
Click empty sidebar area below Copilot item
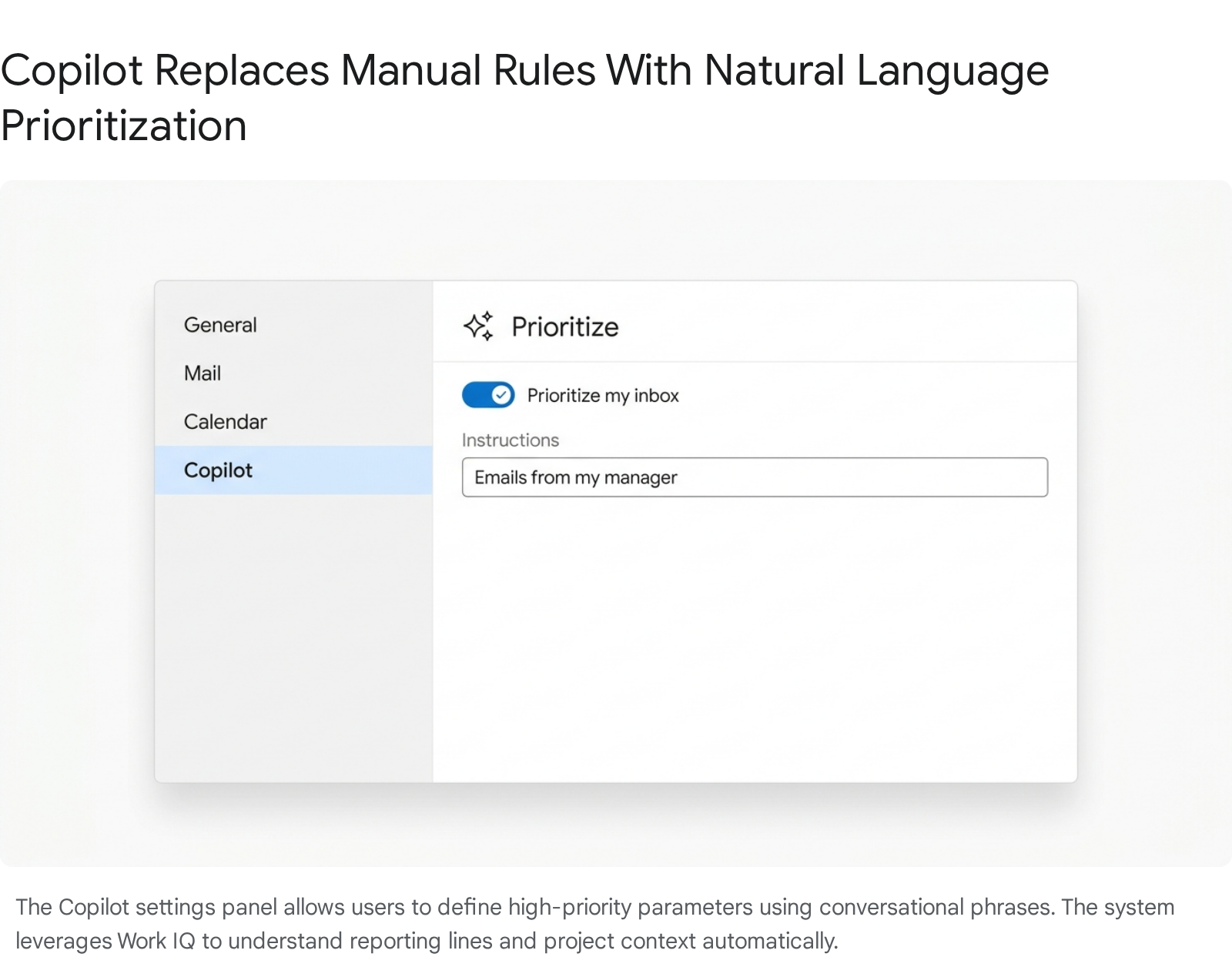coord(293,631)
